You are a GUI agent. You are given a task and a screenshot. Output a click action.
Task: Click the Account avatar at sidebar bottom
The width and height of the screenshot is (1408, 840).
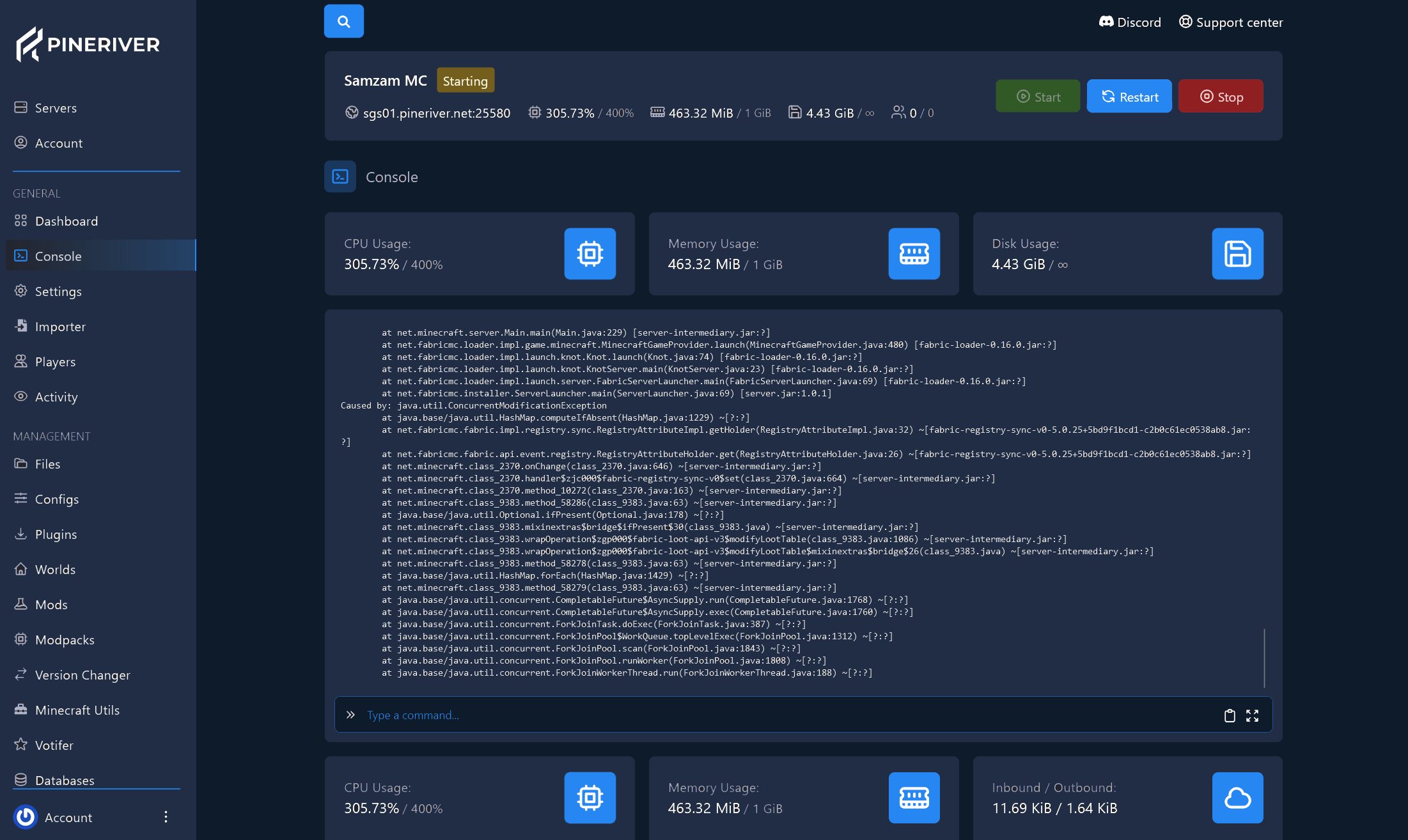pyautogui.click(x=26, y=817)
